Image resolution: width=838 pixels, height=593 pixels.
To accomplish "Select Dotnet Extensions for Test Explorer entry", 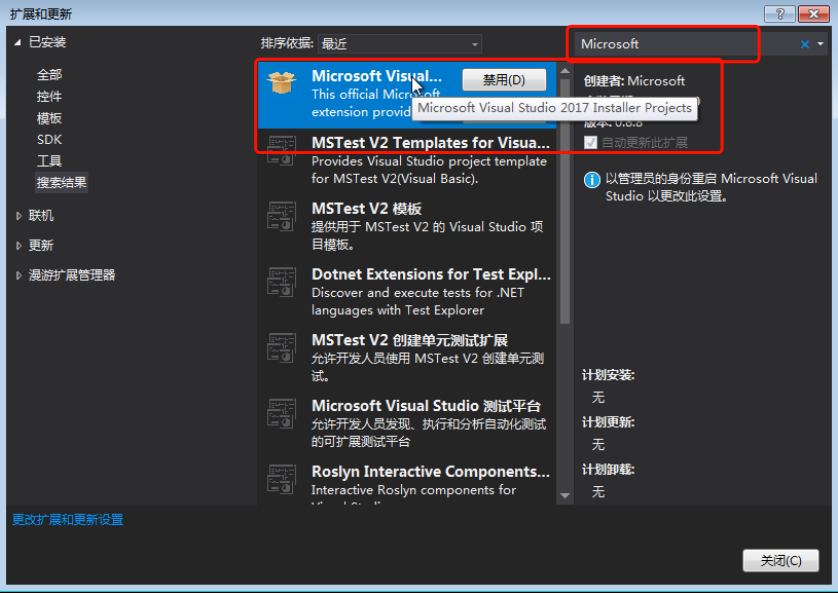I will 407,292.
